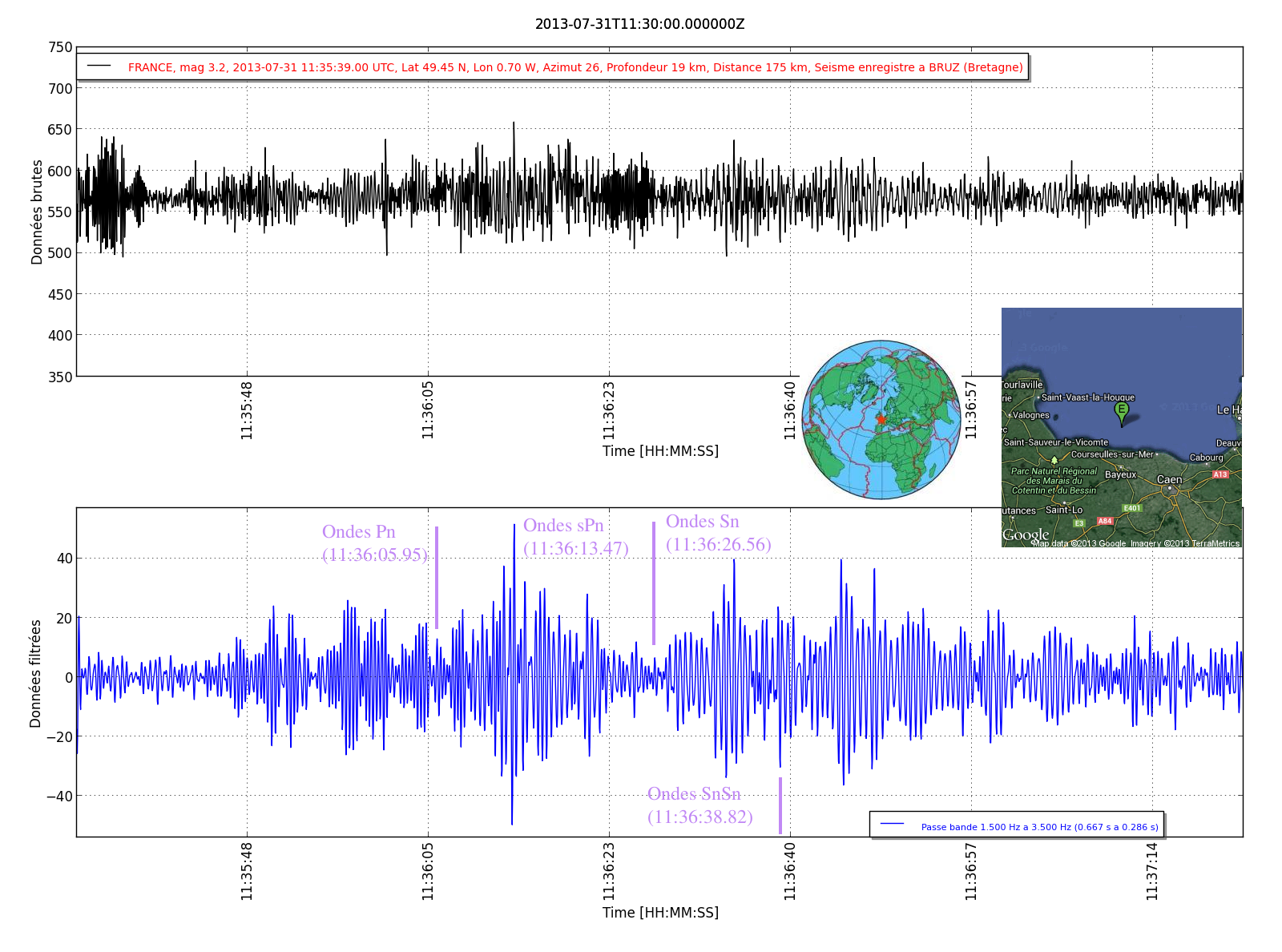Click the Passe bande filter legend text
The width and height of the screenshot is (1282, 952).
point(1039,827)
